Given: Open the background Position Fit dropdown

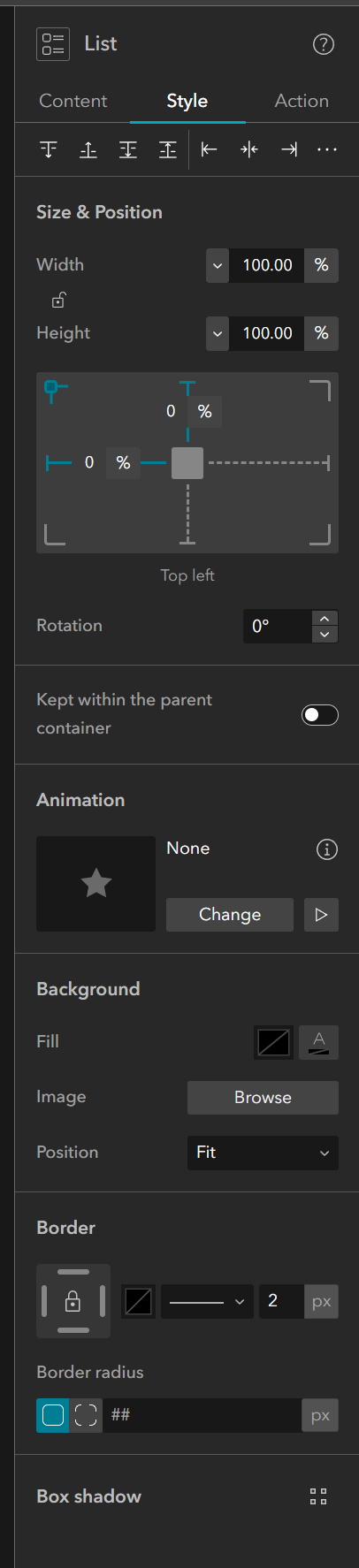Looking at the screenshot, I should 263,1153.
